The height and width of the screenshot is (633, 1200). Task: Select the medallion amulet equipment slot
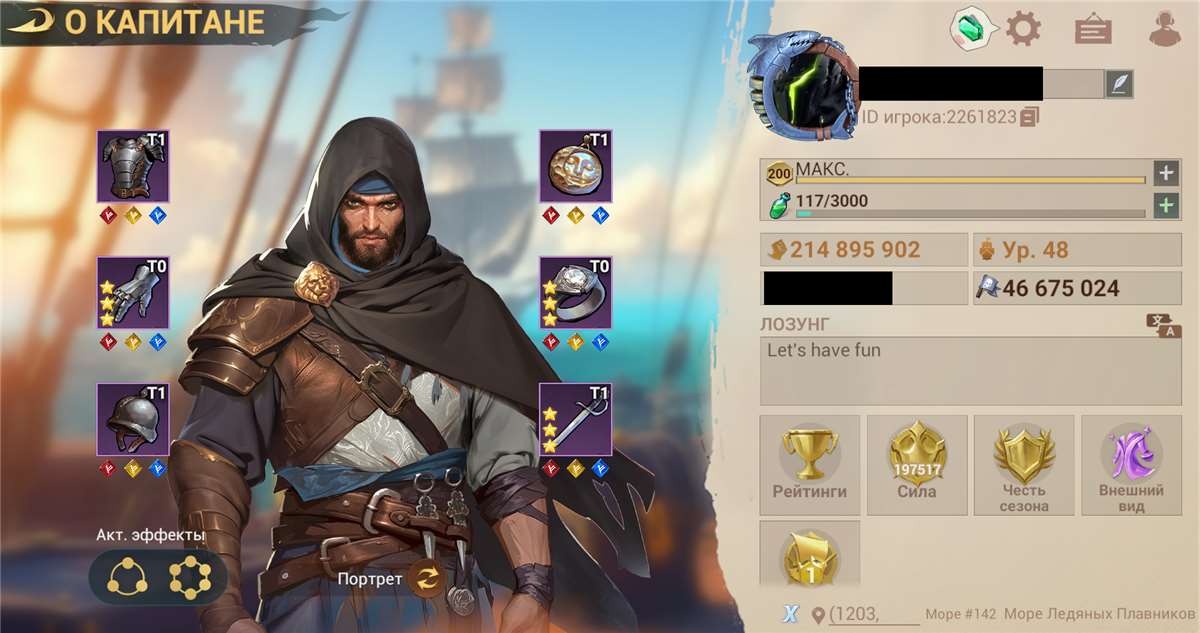(x=575, y=166)
